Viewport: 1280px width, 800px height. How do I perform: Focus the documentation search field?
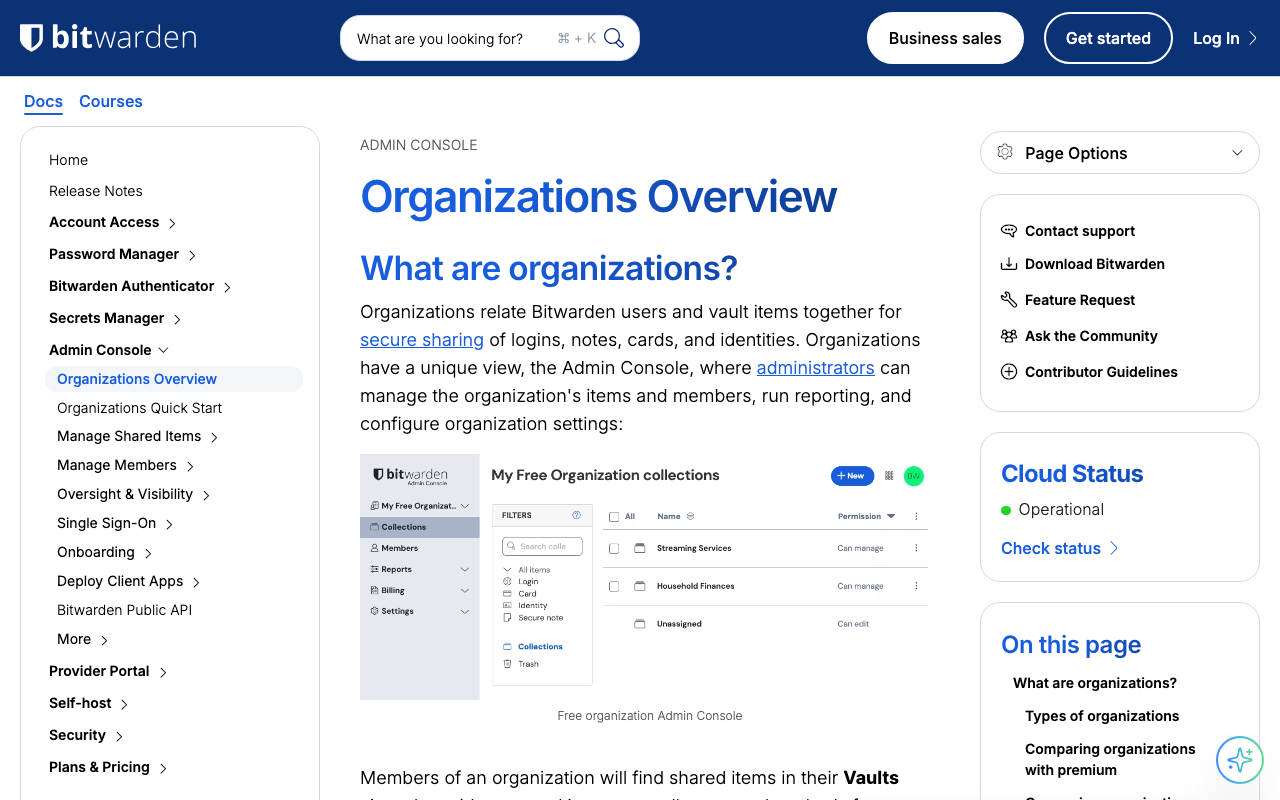tap(490, 38)
